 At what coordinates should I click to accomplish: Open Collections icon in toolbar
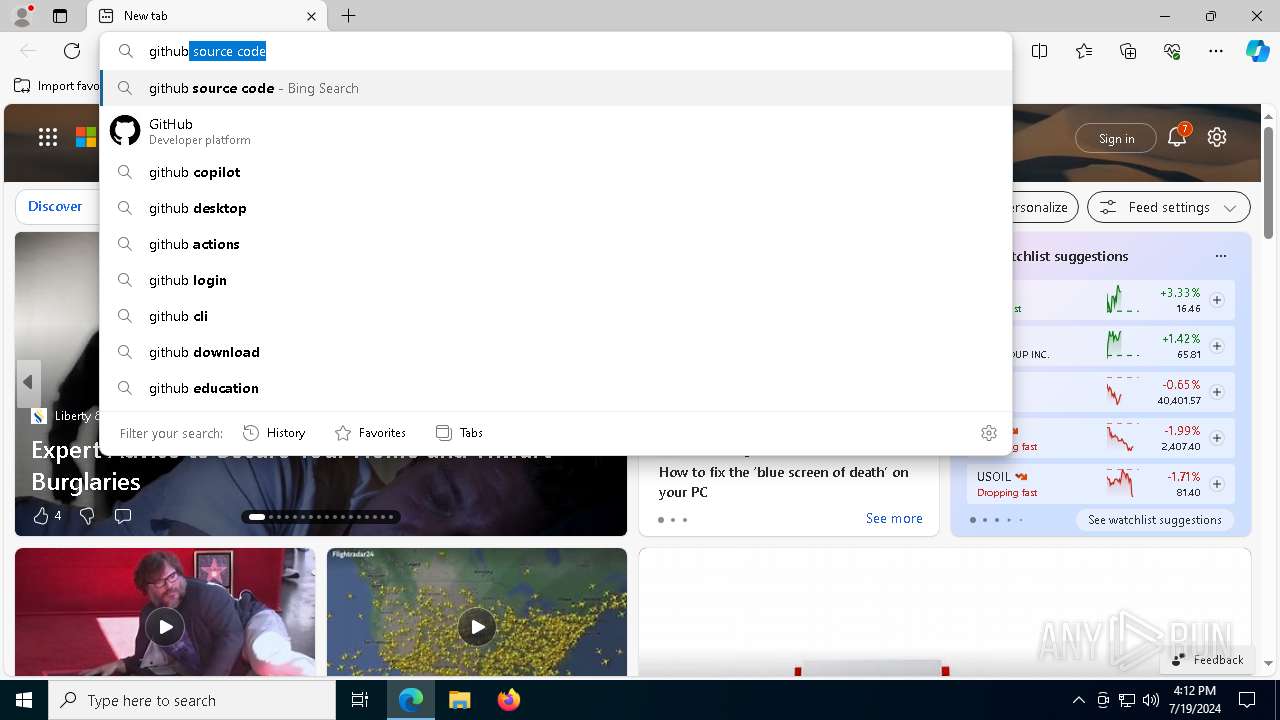coord(1128,51)
